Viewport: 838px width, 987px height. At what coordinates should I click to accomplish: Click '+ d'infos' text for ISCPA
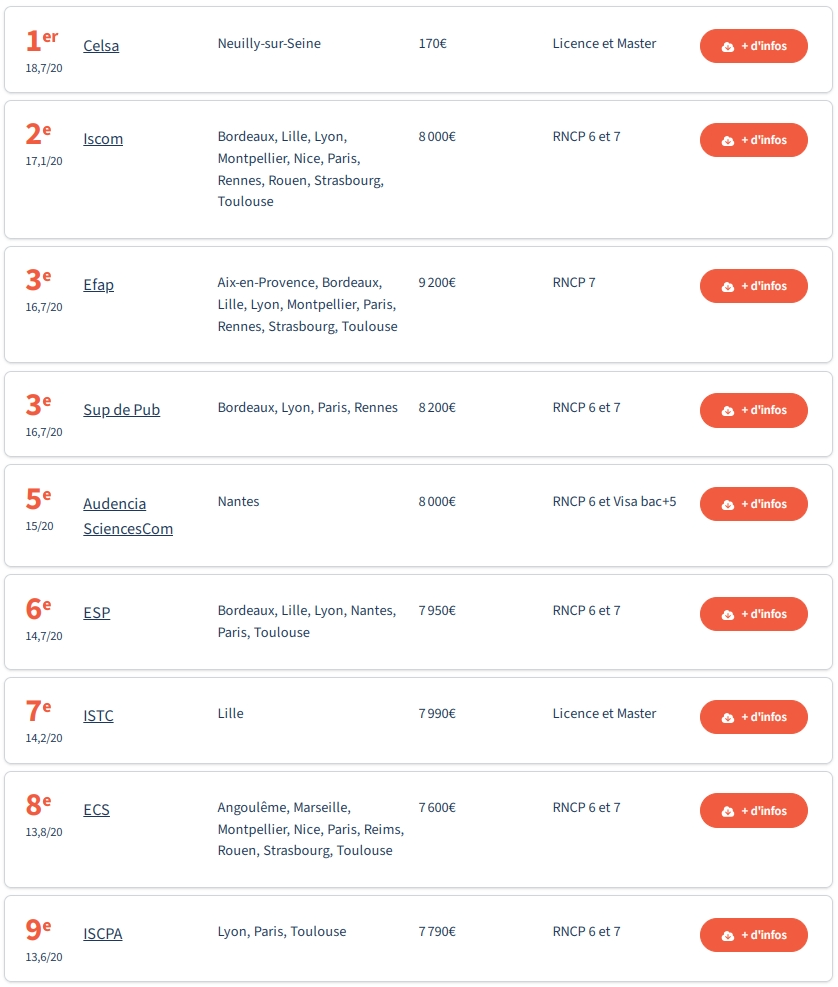pyautogui.click(x=764, y=935)
